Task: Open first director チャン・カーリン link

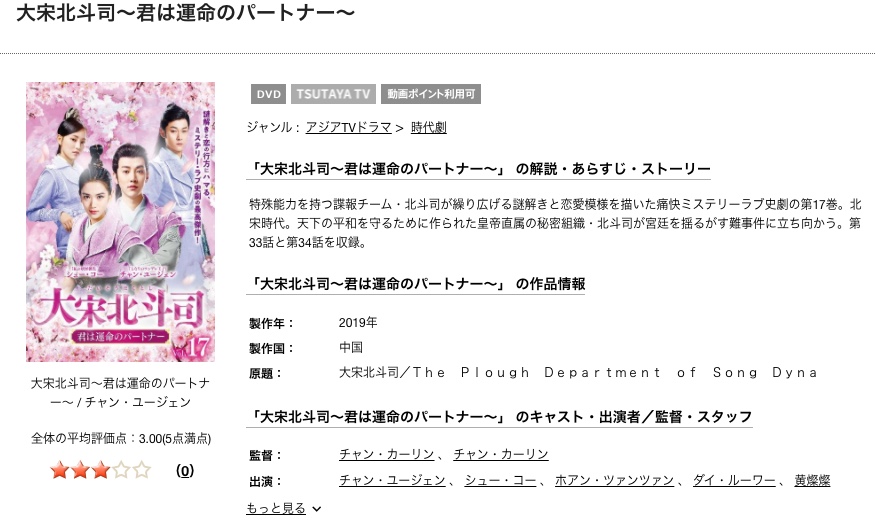Action: pos(387,454)
